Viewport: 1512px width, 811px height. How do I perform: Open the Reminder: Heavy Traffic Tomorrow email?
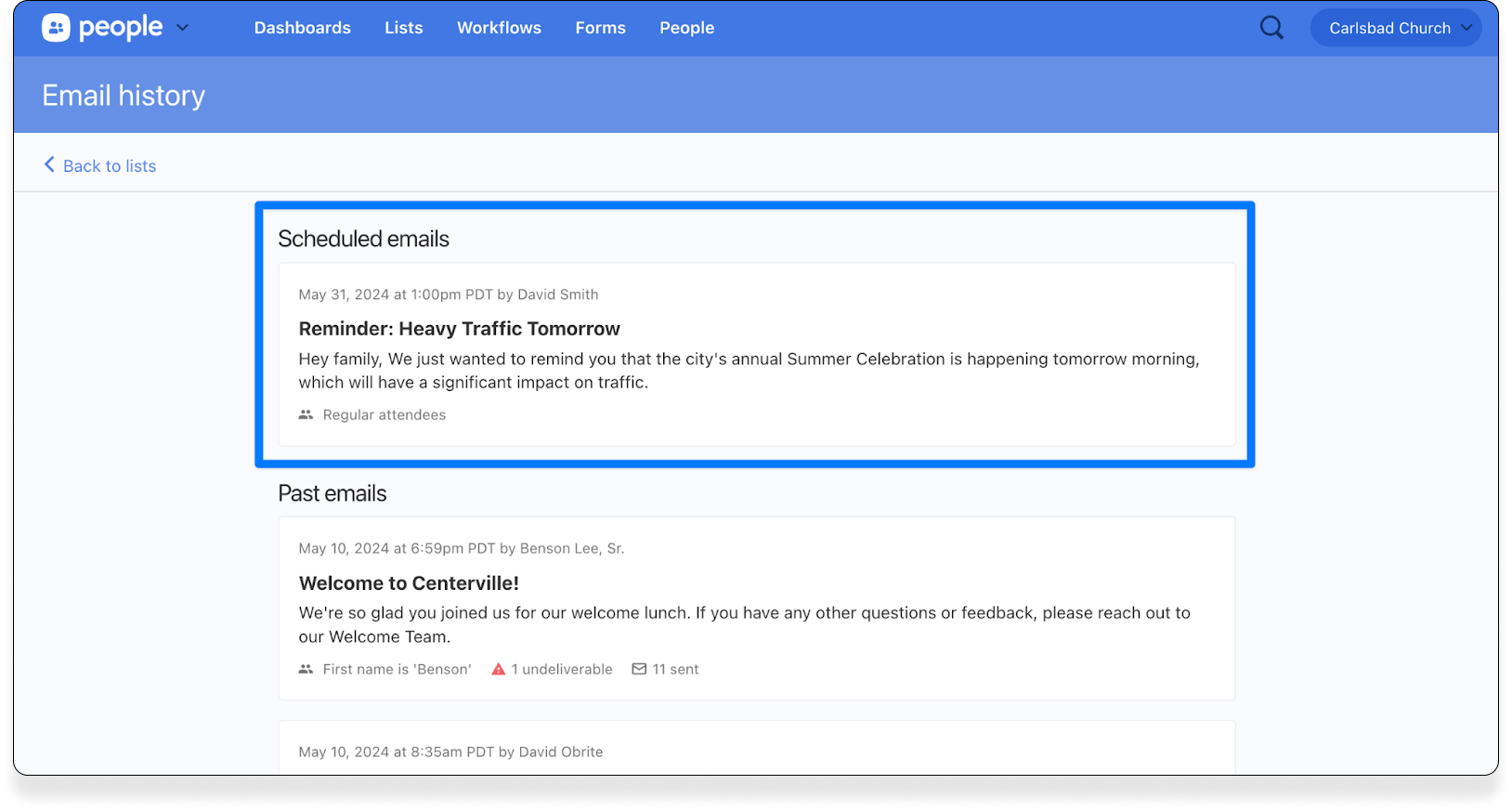click(x=459, y=329)
